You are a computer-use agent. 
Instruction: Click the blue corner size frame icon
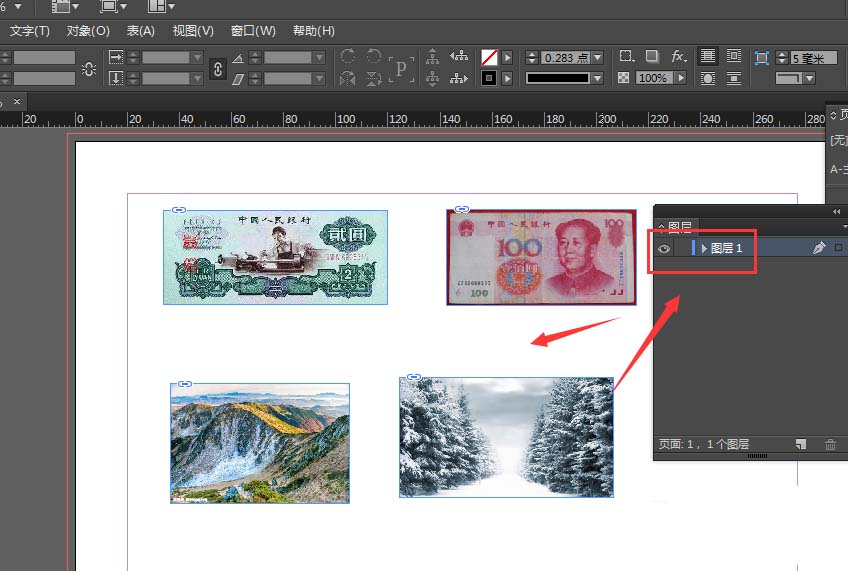[761, 57]
